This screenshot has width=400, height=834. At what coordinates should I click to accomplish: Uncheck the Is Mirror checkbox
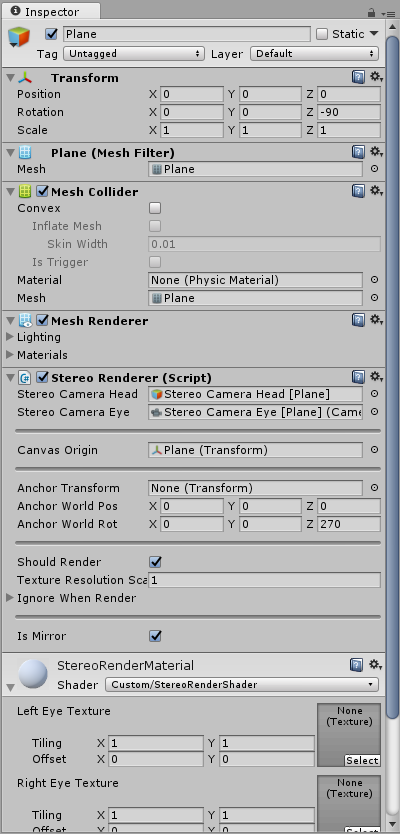click(x=155, y=636)
